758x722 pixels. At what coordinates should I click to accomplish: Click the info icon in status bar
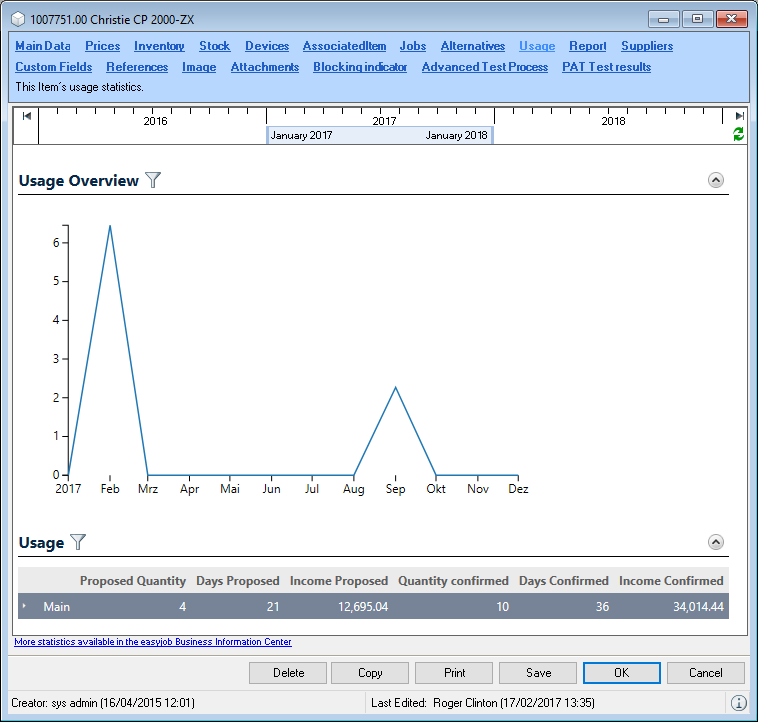738,703
